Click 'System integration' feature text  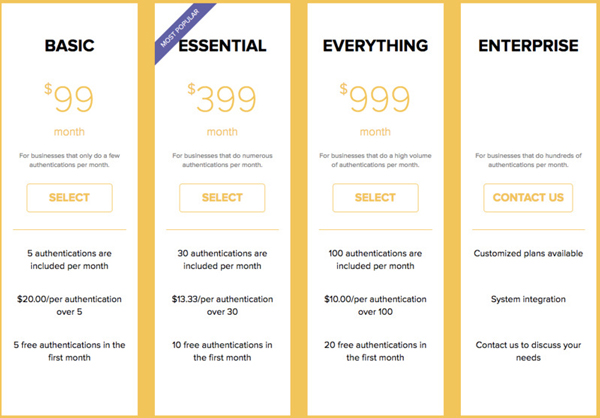[529, 299]
